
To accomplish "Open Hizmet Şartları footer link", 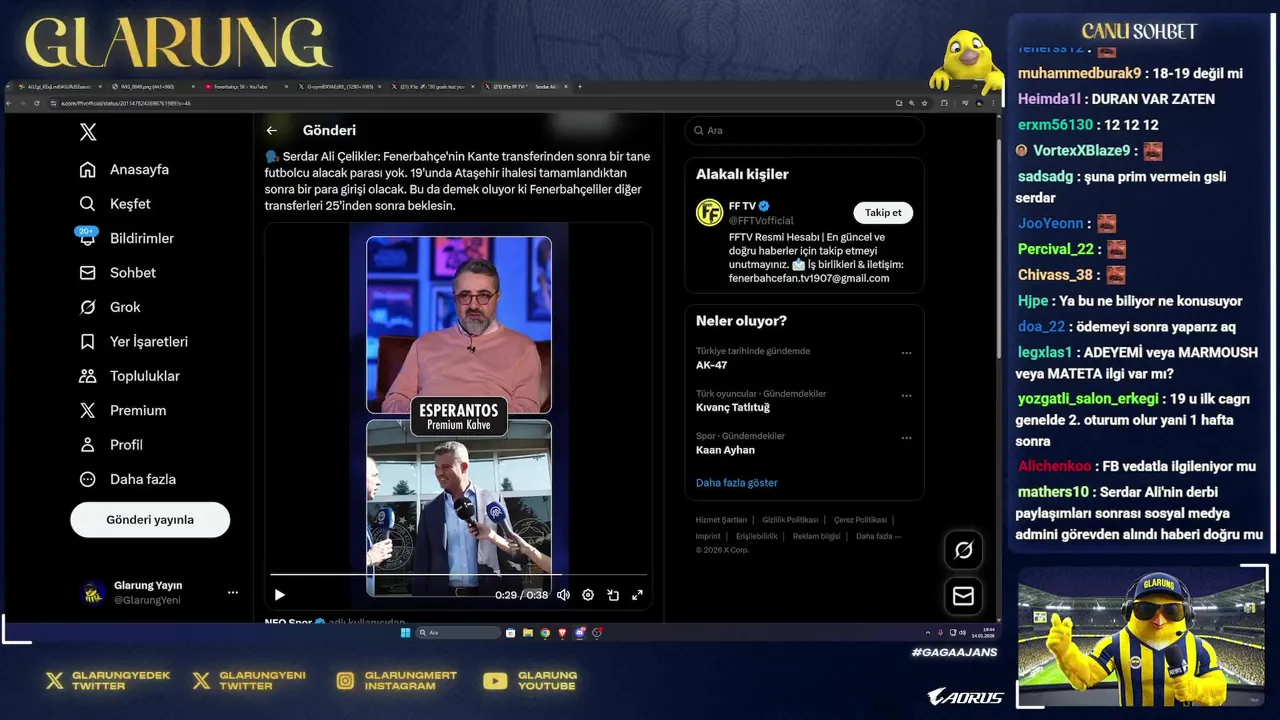I will 721,520.
